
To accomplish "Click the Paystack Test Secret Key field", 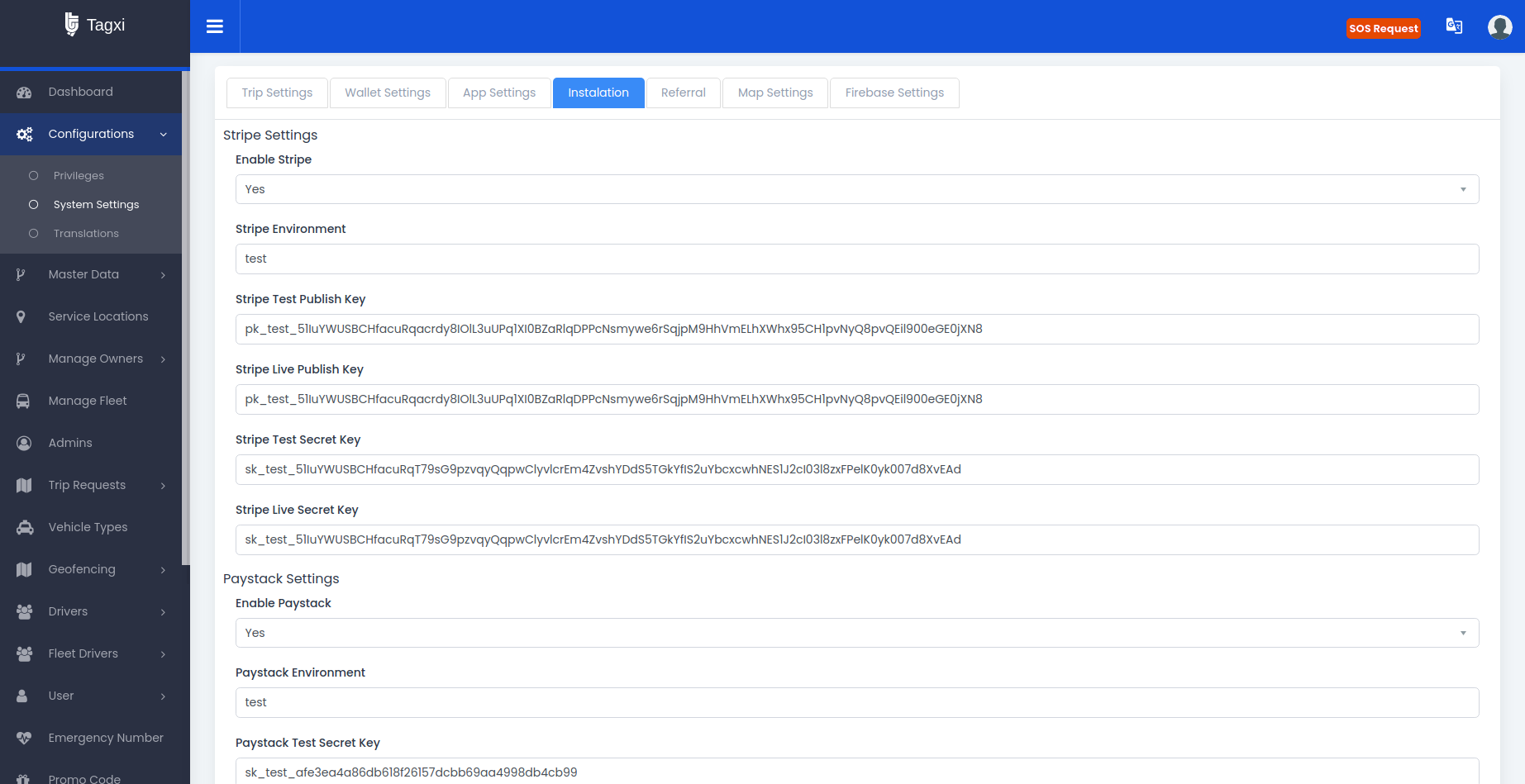I will 857,771.
